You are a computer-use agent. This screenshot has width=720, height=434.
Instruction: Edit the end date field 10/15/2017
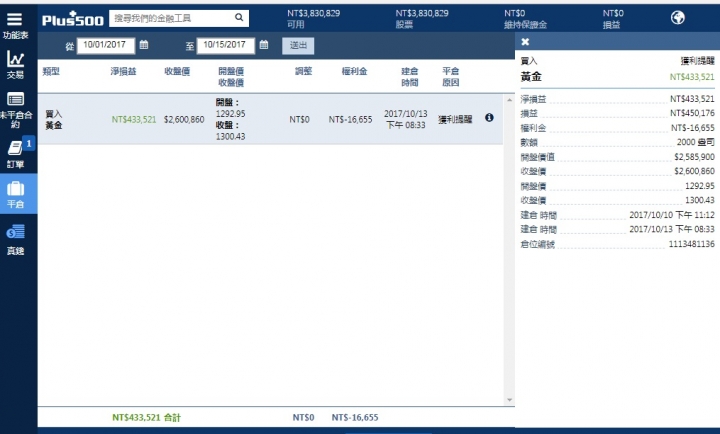tap(225, 45)
